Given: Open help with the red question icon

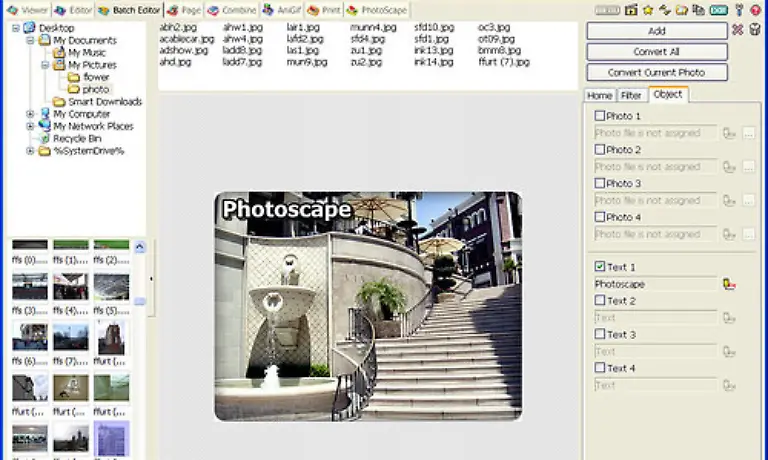Looking at the screenshot, I should pyautogui.click(x=756, y=10).
